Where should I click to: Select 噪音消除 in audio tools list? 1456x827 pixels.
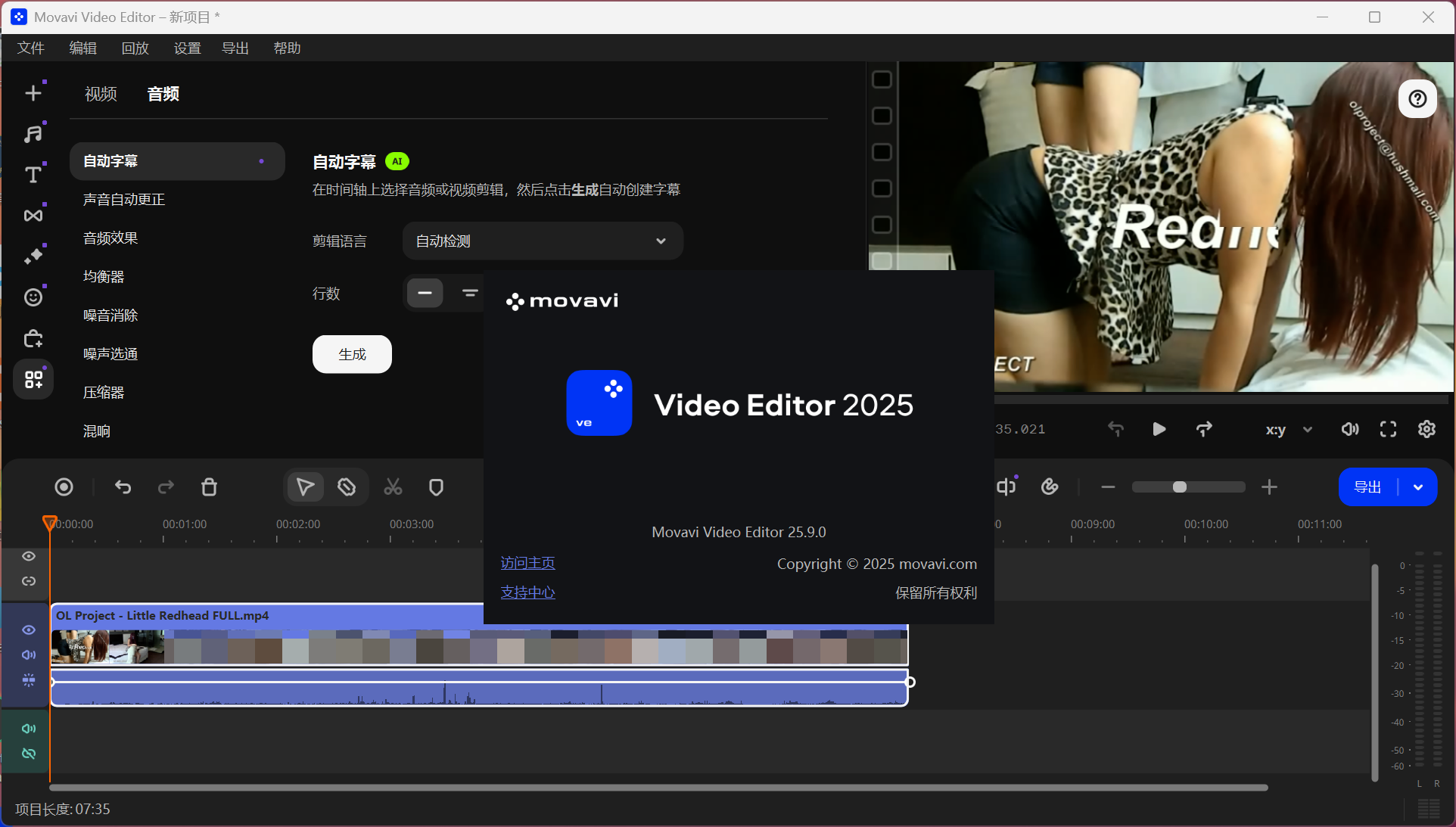(x=110, y=316)
